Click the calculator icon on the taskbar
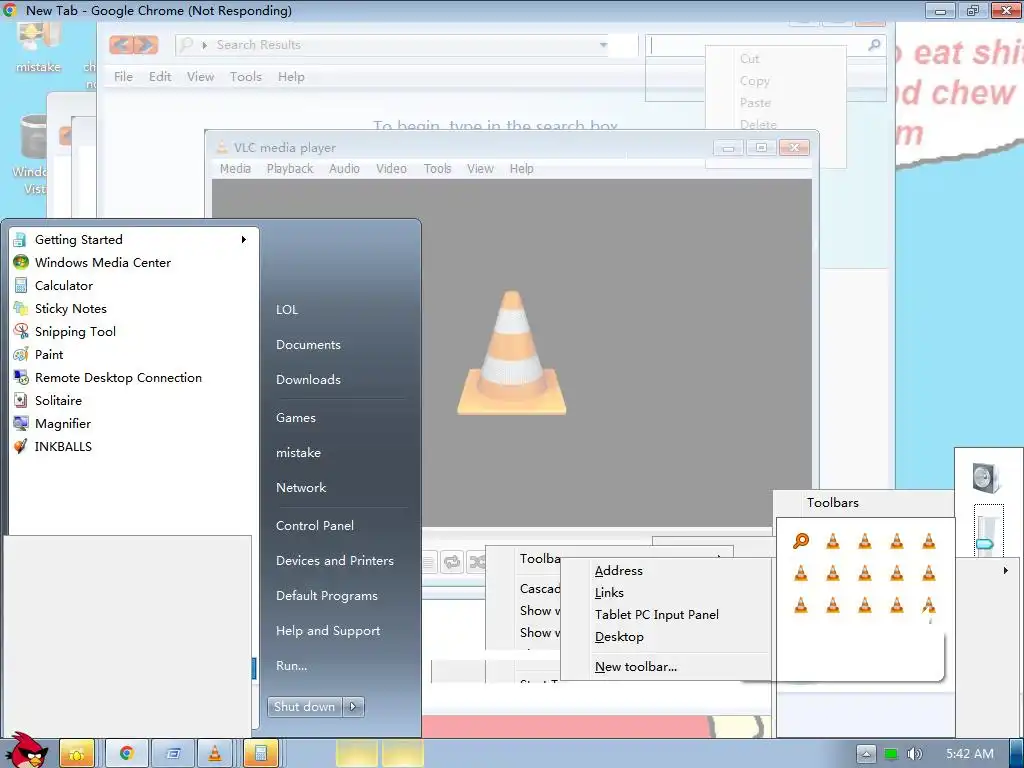This screenshot has width=1024, height=768. 261,754
